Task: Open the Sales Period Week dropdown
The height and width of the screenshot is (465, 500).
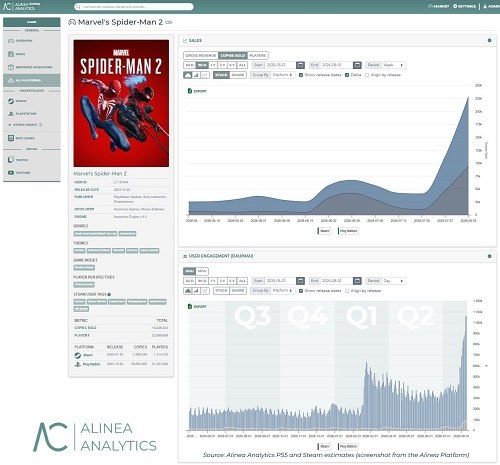Action: [393, 65]
